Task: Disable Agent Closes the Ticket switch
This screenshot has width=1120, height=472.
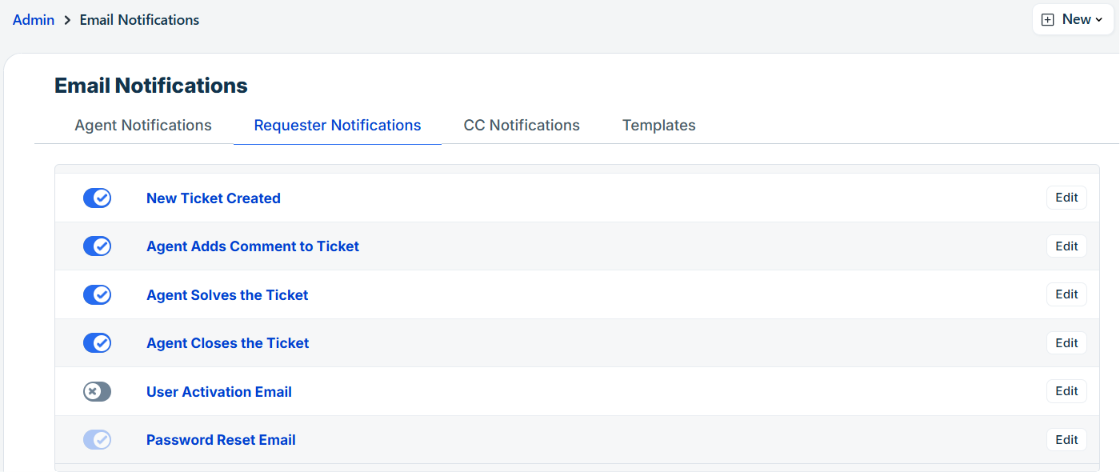Action: 97,343
